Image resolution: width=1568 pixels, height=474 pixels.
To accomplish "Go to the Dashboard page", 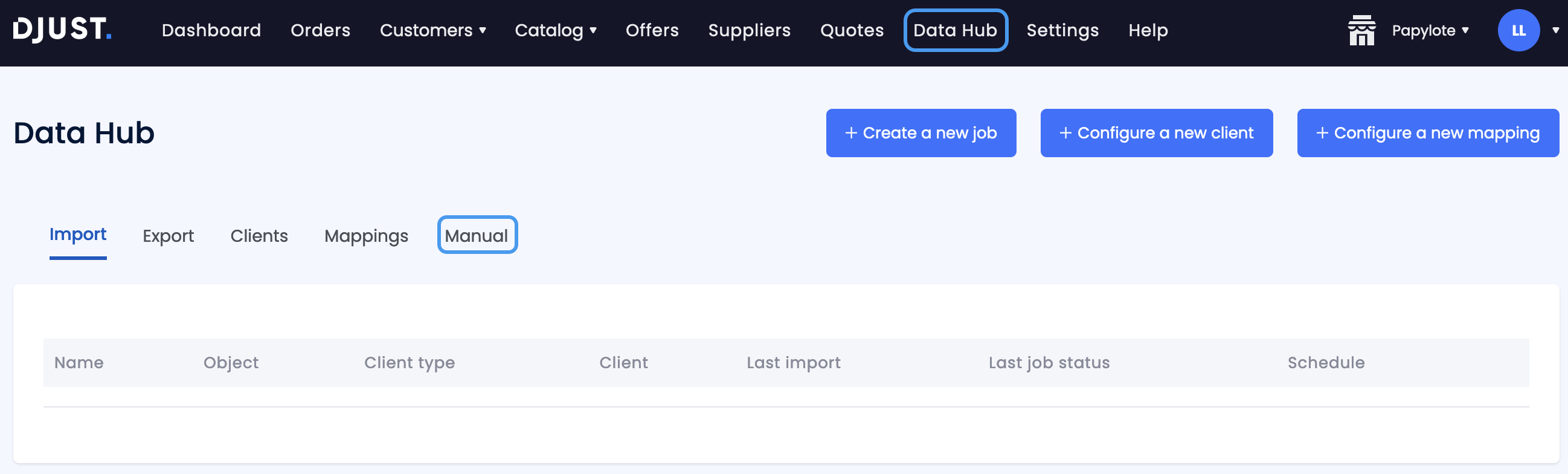I will pyautogui.click(x=211, y=30).
